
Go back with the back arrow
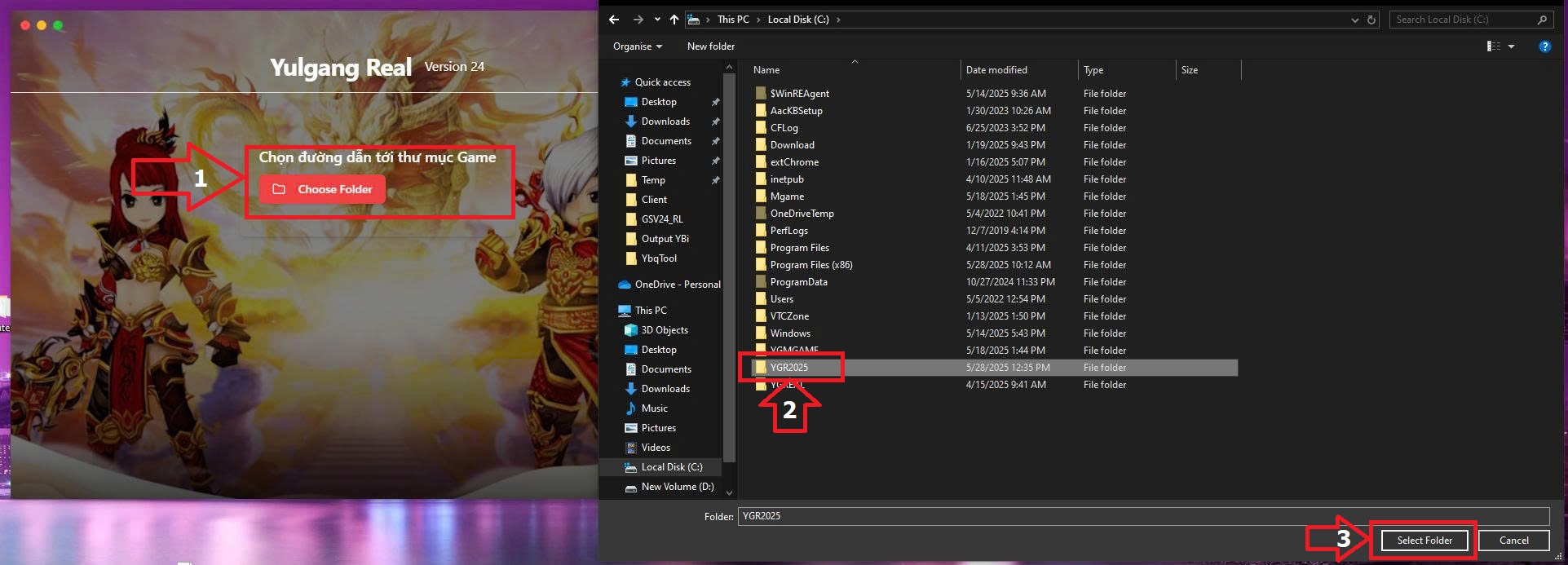614,20
